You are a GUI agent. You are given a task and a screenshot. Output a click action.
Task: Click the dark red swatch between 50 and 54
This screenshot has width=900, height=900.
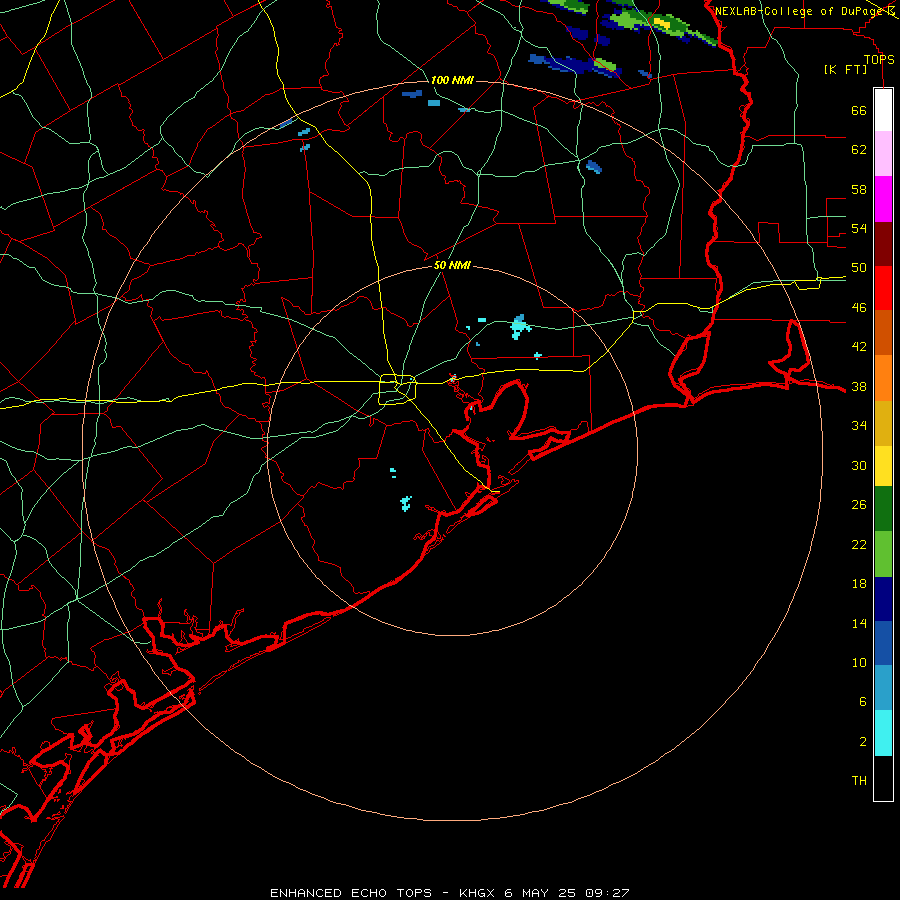click(x=883, y=244)
